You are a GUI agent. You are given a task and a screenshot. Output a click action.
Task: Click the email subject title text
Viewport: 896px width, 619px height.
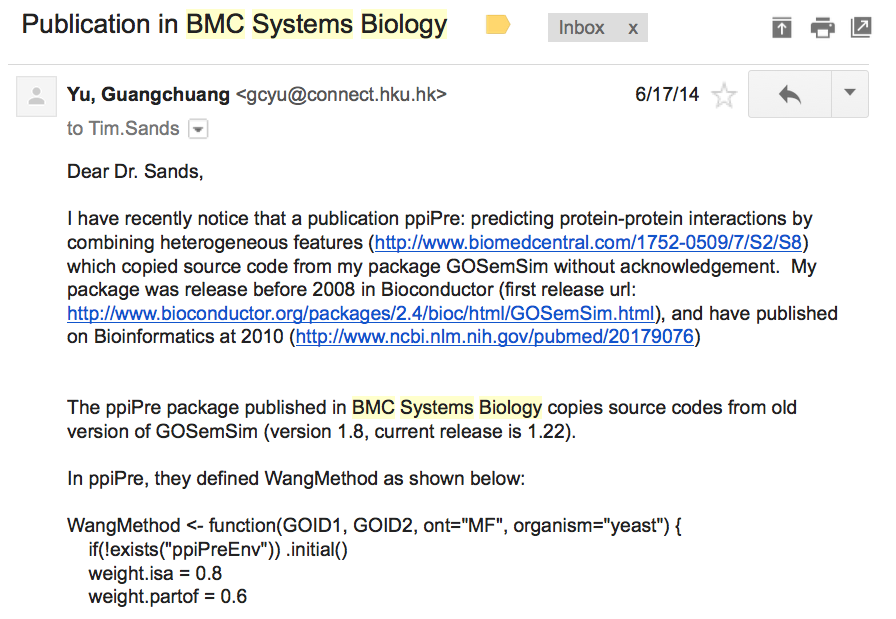[234, 25]
